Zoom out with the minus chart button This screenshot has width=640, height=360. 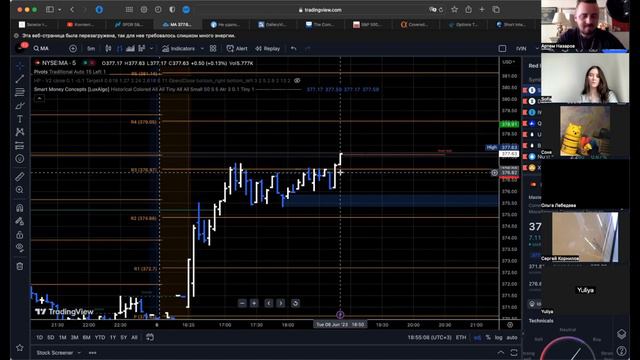(242, 303)
